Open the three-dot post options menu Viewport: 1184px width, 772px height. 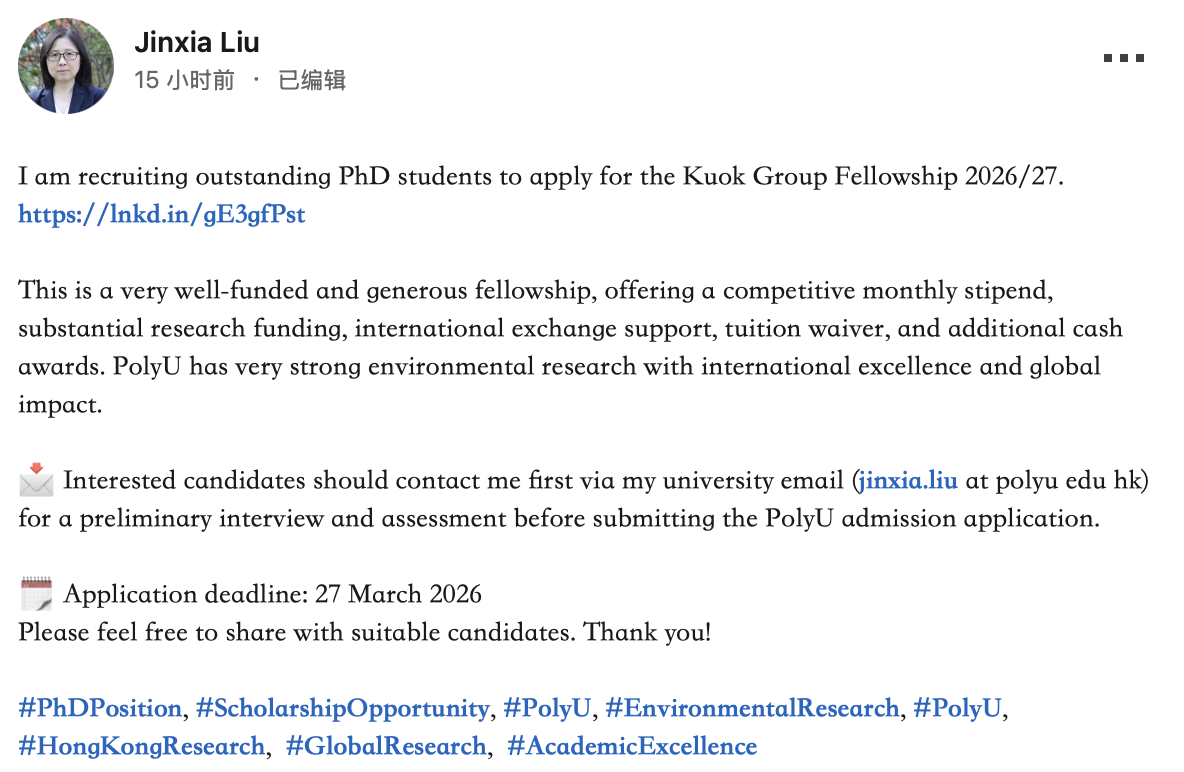pos(1124,58)
